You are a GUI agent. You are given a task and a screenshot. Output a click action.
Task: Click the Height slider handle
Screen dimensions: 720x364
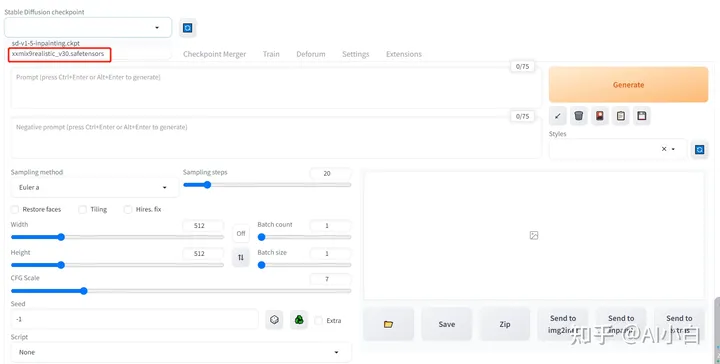click(61, 265)
